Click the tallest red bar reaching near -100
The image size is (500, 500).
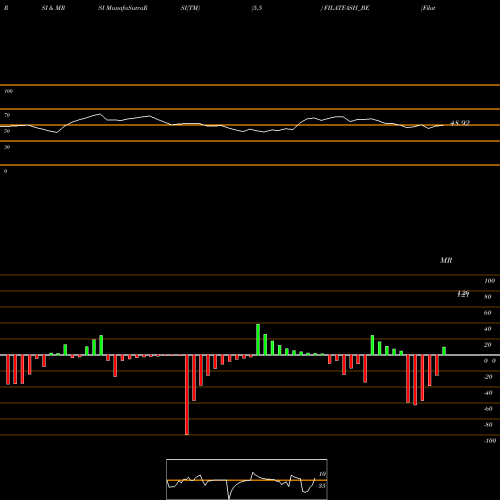click(x=187, y=395)
